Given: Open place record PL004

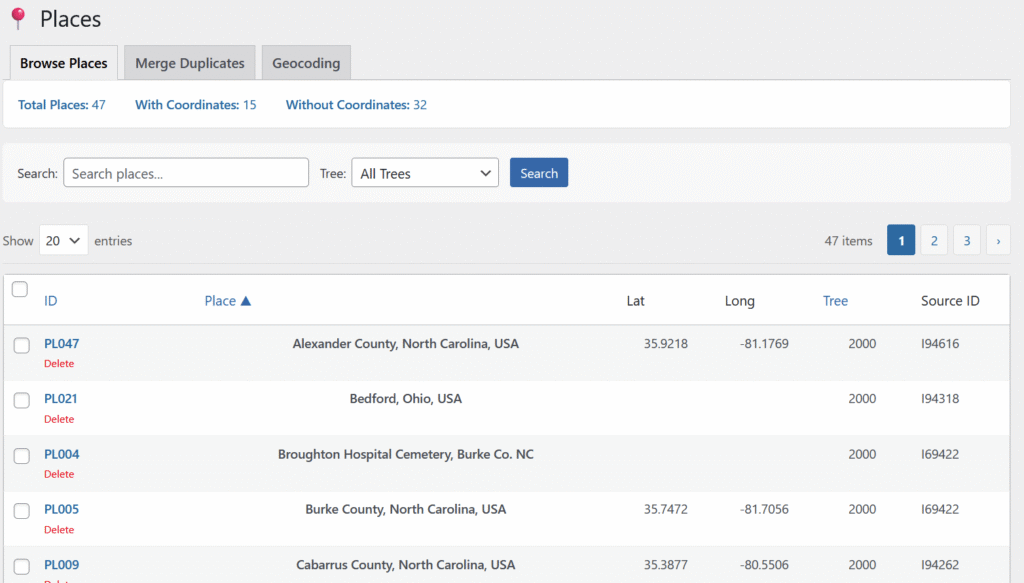Looking at the screenshot, I should tap(61, 454).
